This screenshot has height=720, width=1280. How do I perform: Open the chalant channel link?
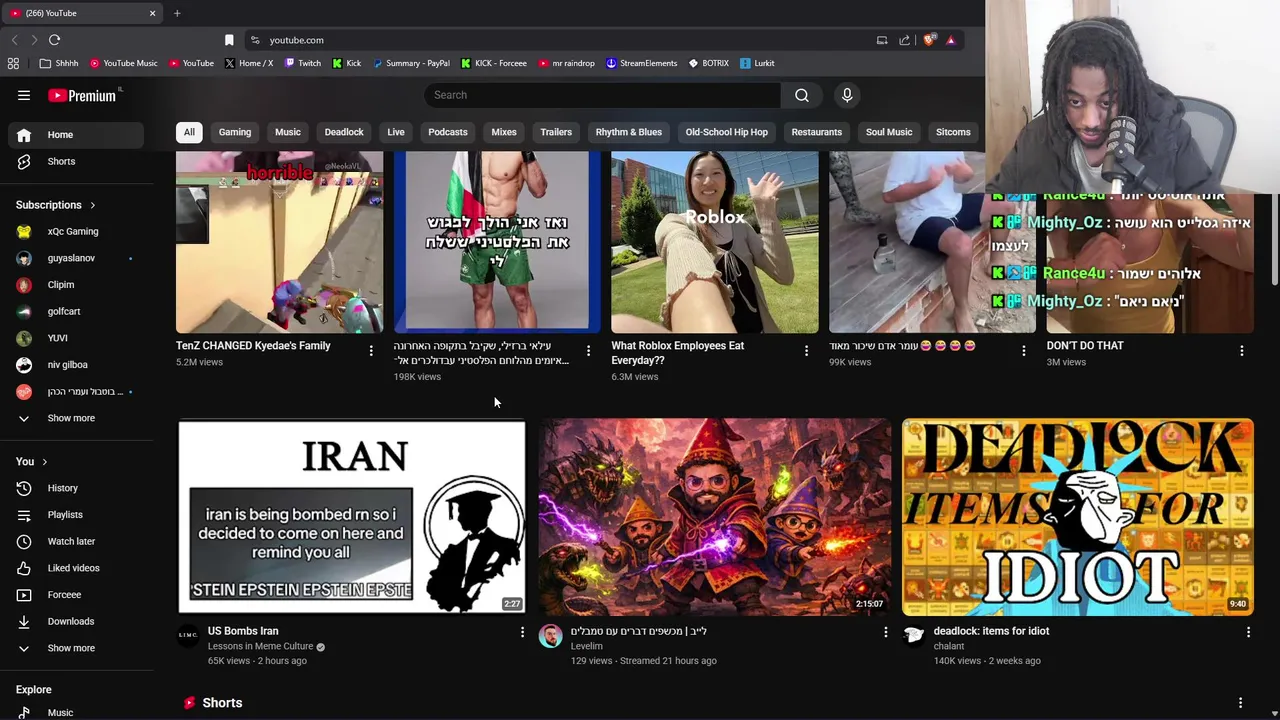point(949,646)
